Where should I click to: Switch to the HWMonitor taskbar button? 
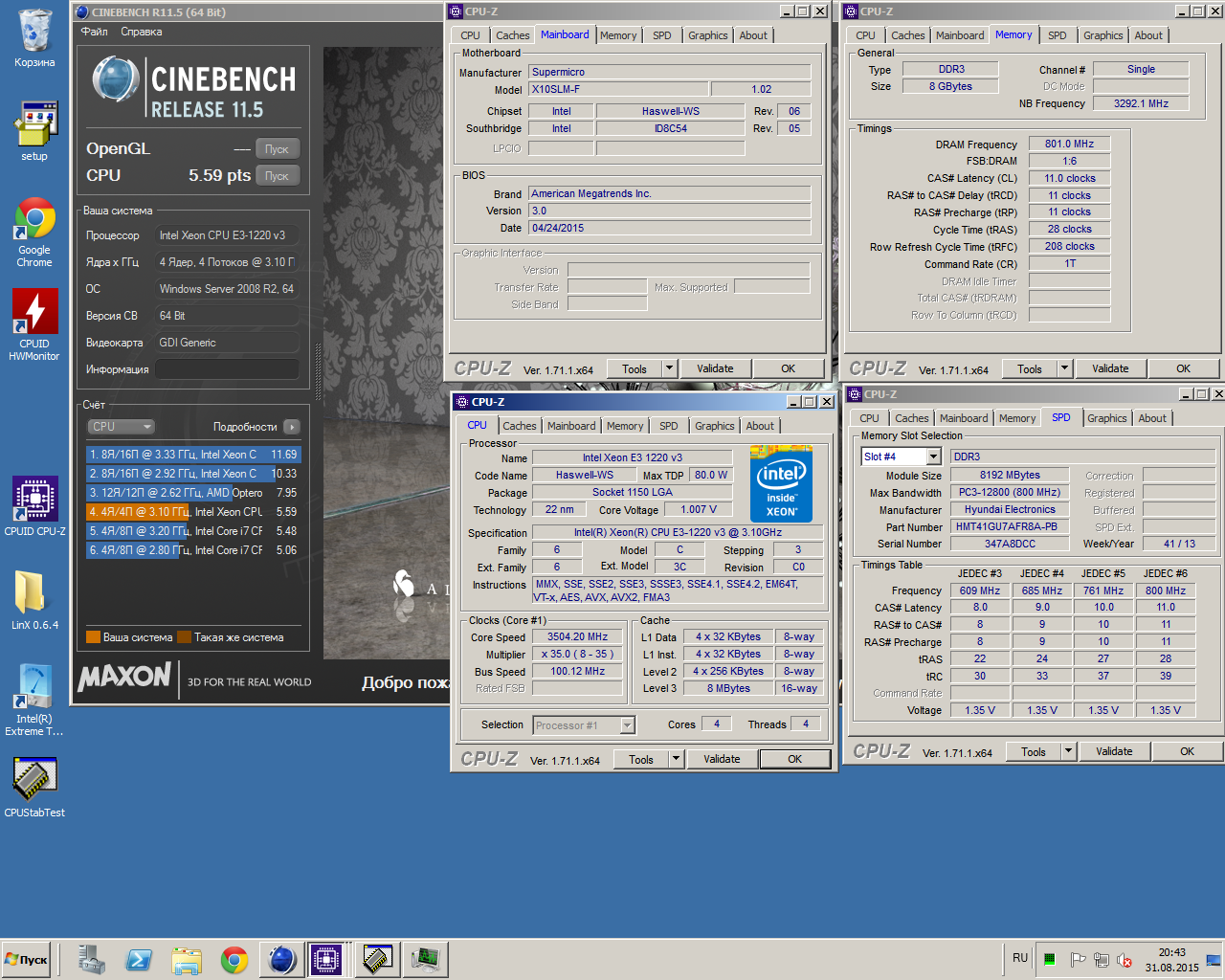click(x=425, y=960)
